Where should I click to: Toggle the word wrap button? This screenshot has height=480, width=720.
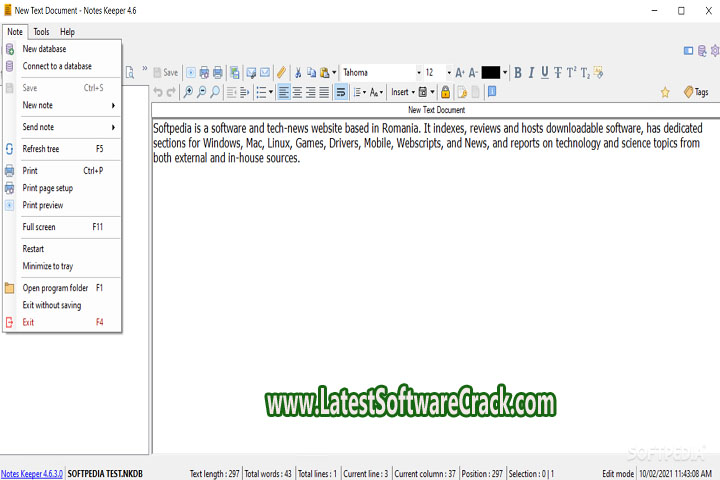click(x=341, y=92)
